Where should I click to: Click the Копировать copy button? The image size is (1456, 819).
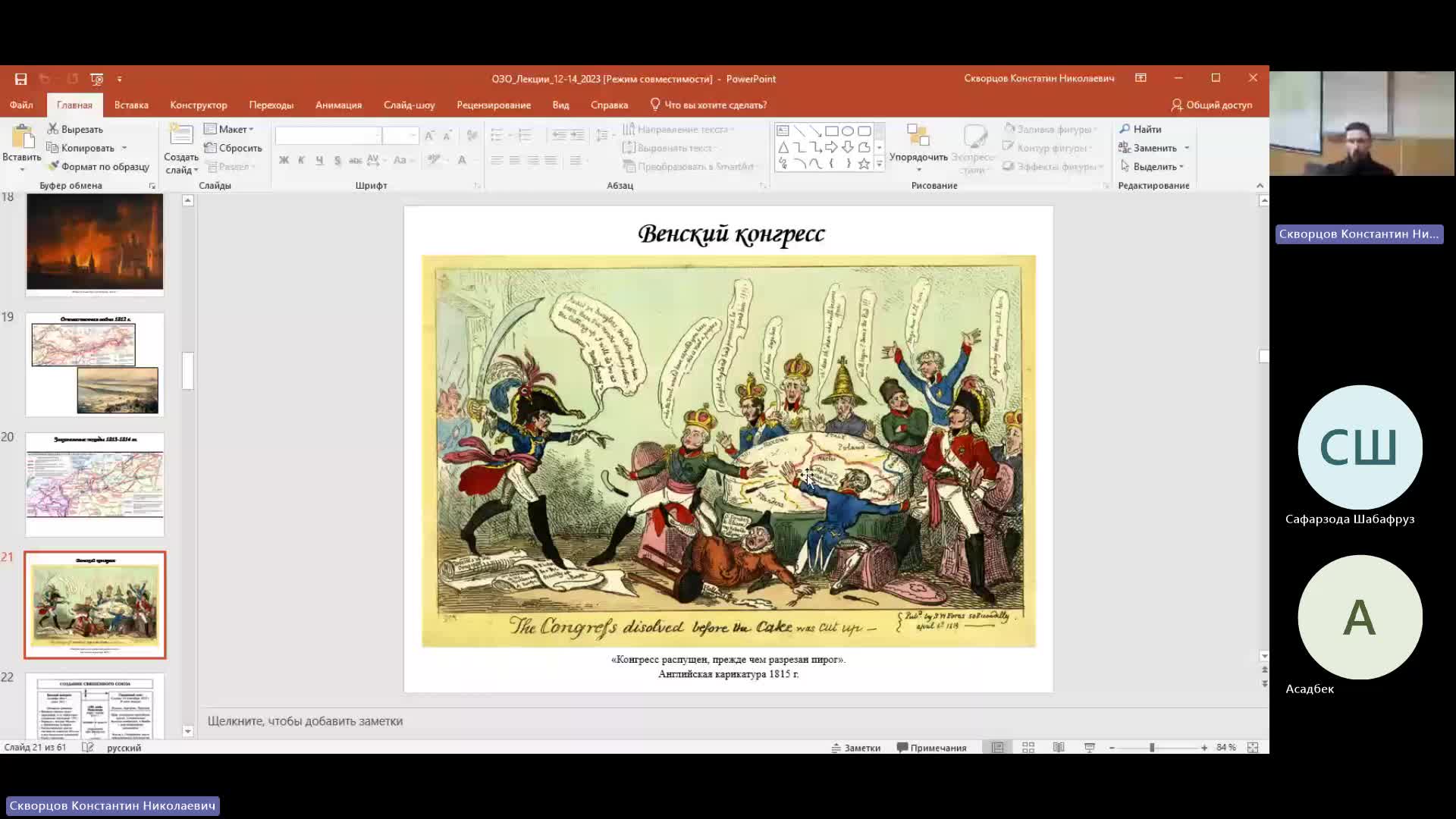pos(80,148)
